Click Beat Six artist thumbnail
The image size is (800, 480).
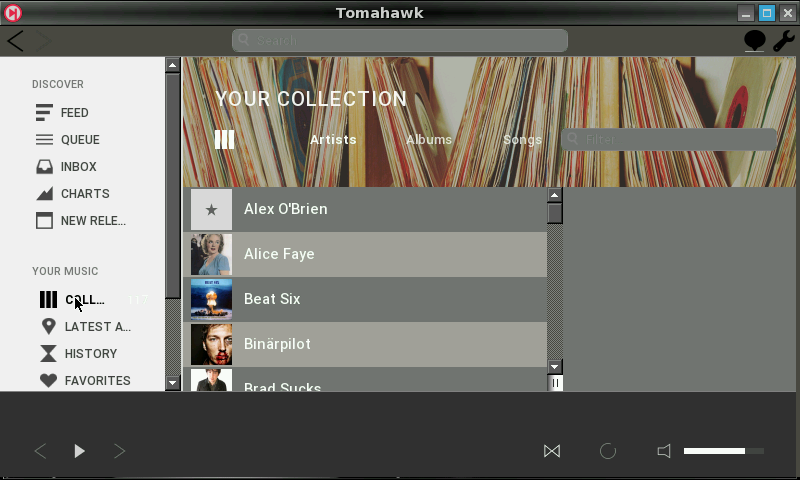coord(211,299)
